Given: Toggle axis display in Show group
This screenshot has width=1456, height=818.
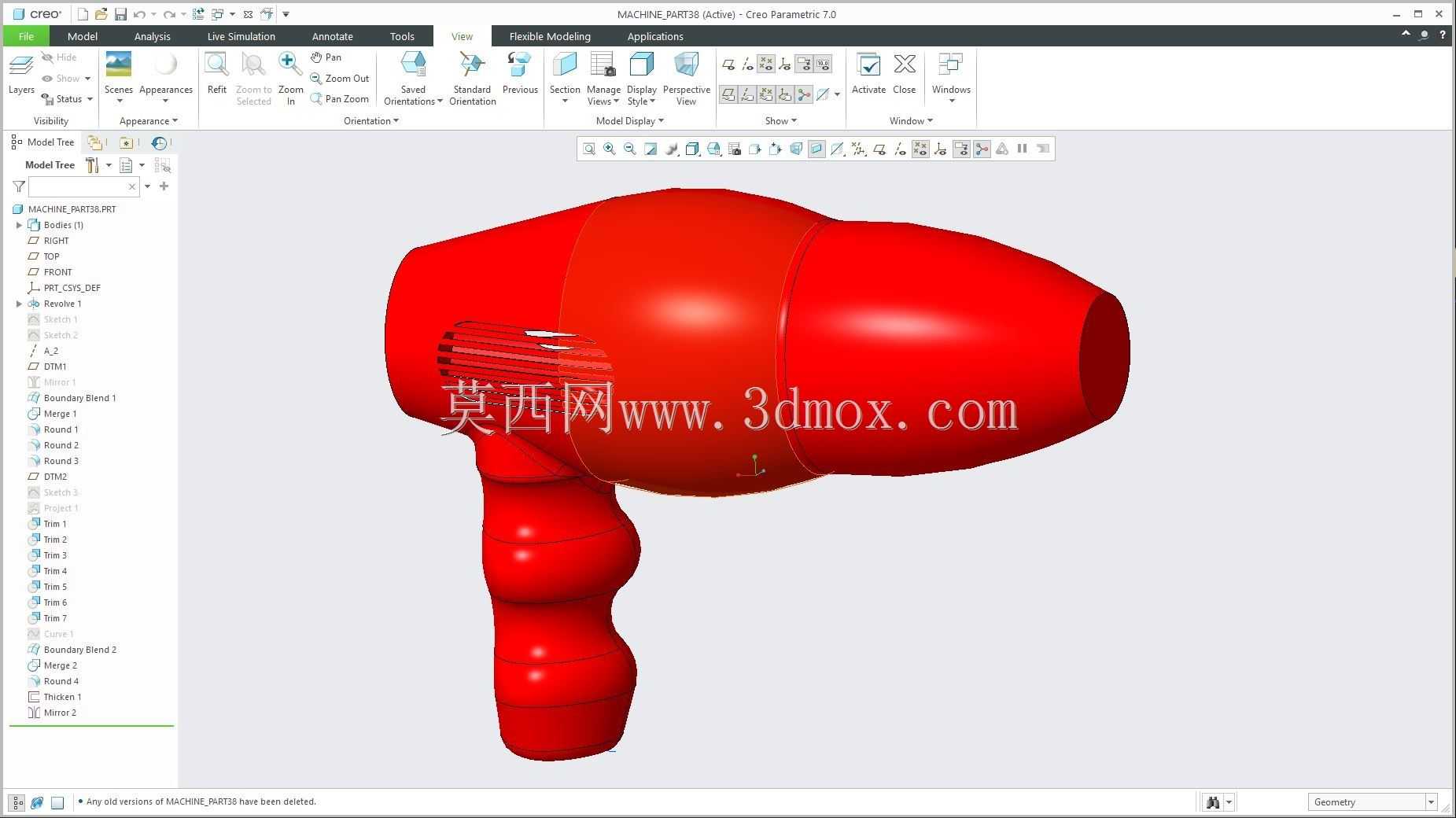Looking at the screenshot, I should (747, 64).
